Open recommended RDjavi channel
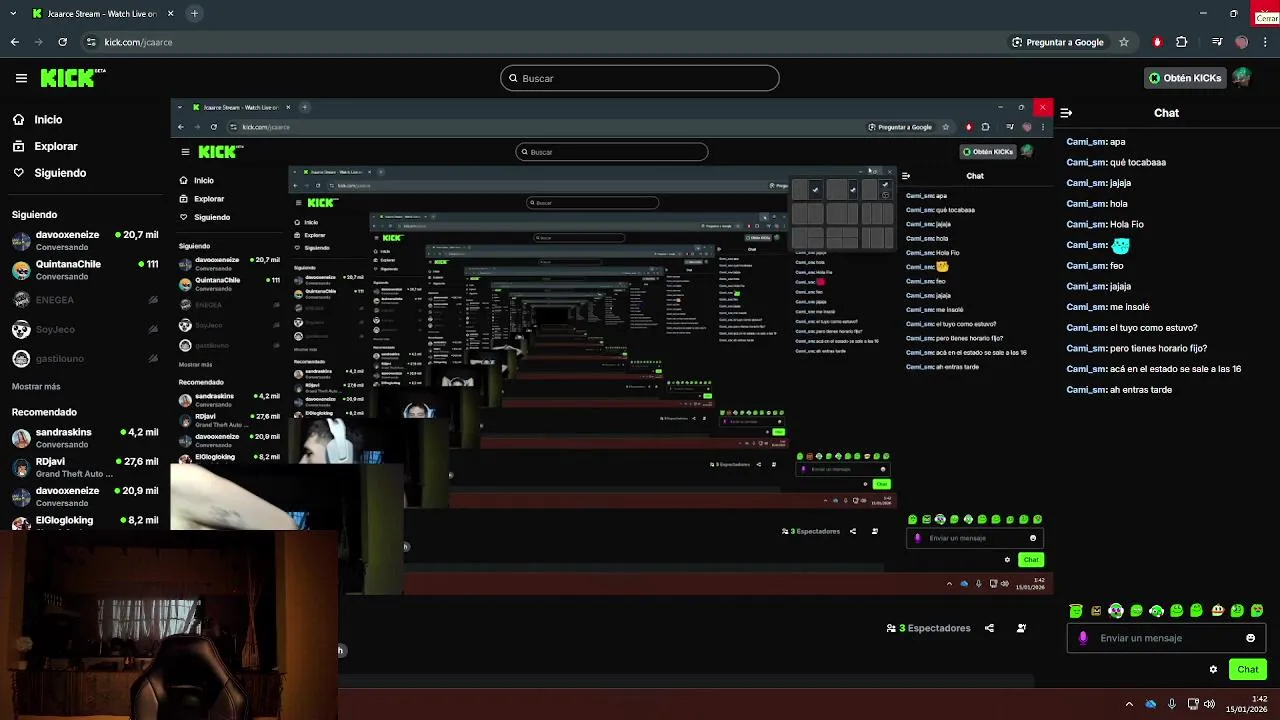The width and height of the screenshot is (1280, 720). (85, 467)
